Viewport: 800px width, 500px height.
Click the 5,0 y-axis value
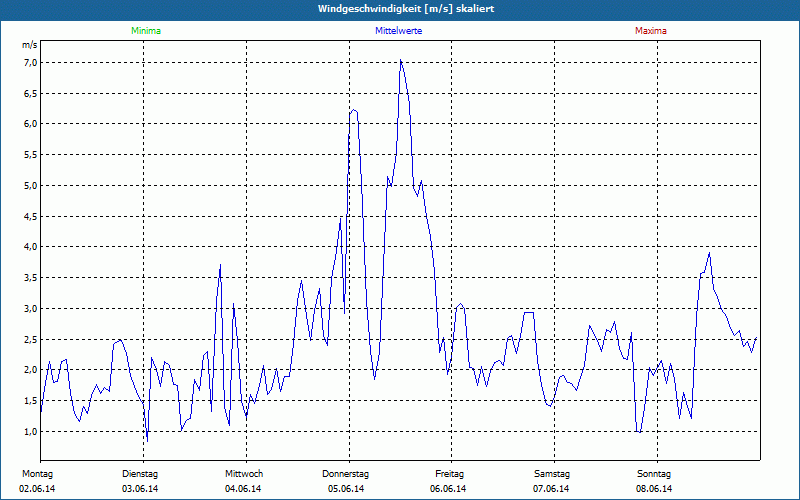pos(30,186)
